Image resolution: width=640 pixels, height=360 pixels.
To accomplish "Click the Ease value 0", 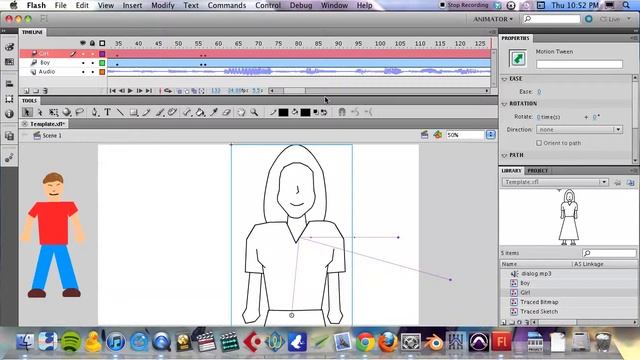I will point(539,92).
